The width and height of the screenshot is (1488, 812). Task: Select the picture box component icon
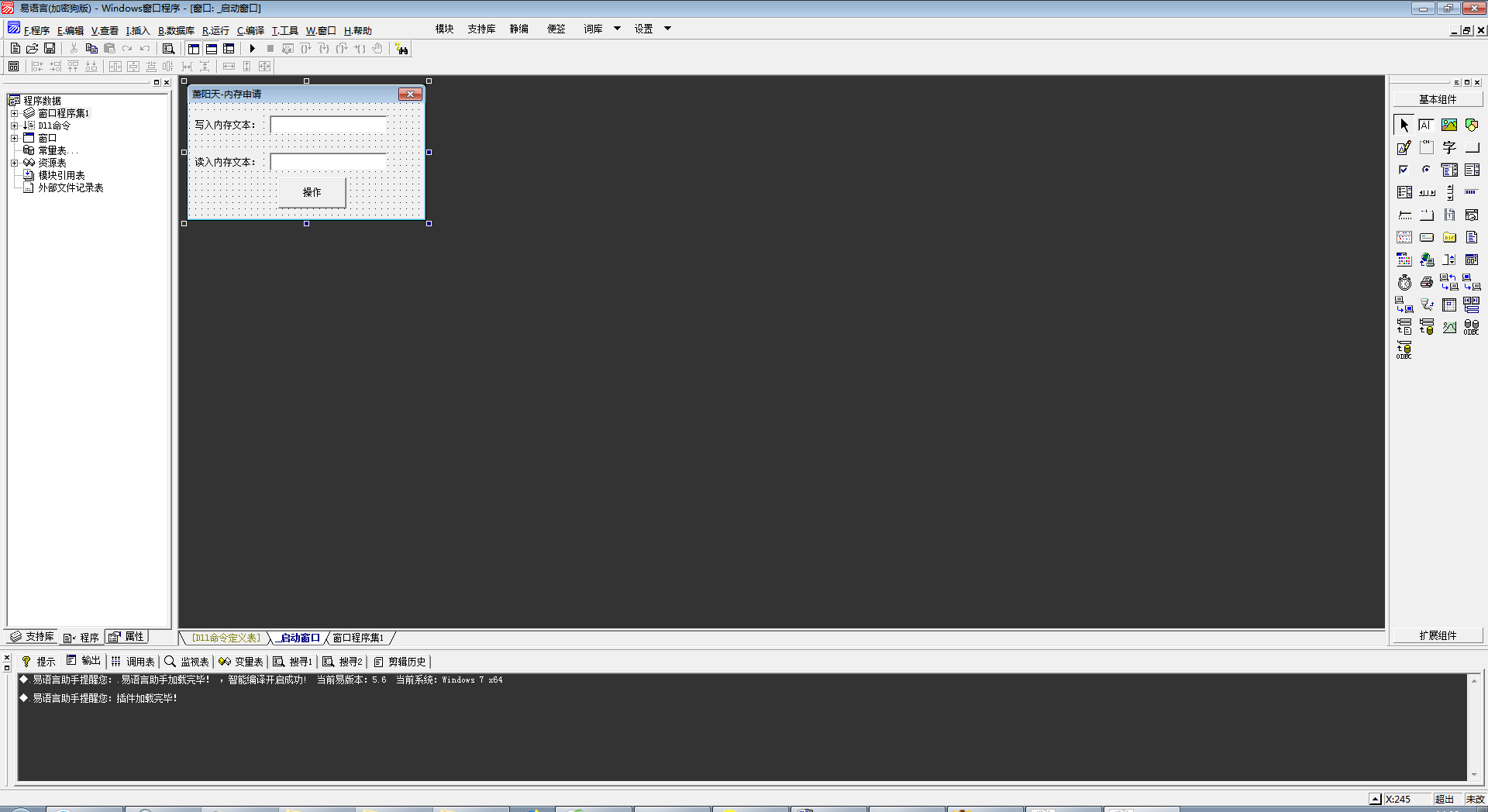pyautogui.click(x=1448, y=125)
